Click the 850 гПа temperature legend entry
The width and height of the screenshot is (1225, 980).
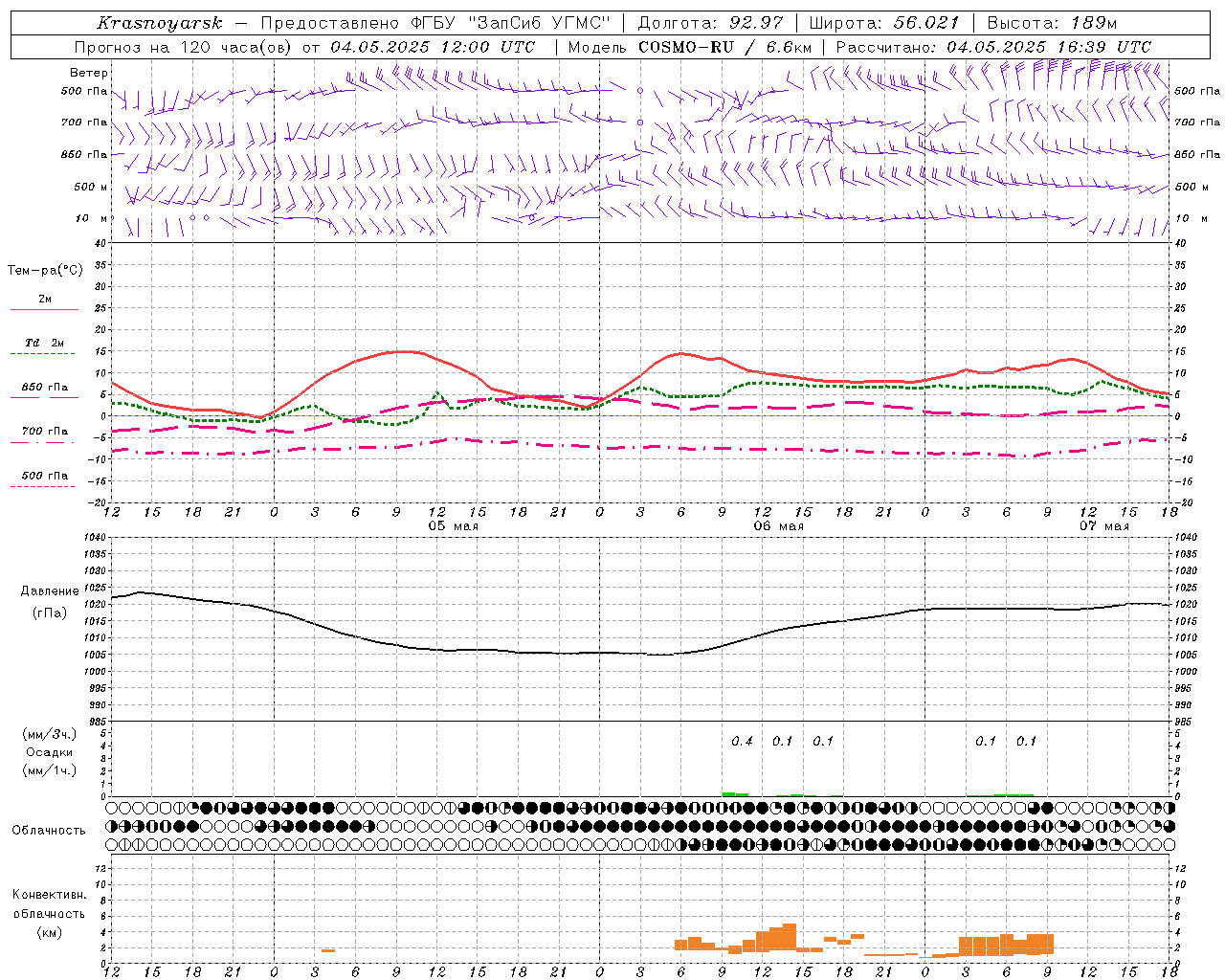click(45, 388)
